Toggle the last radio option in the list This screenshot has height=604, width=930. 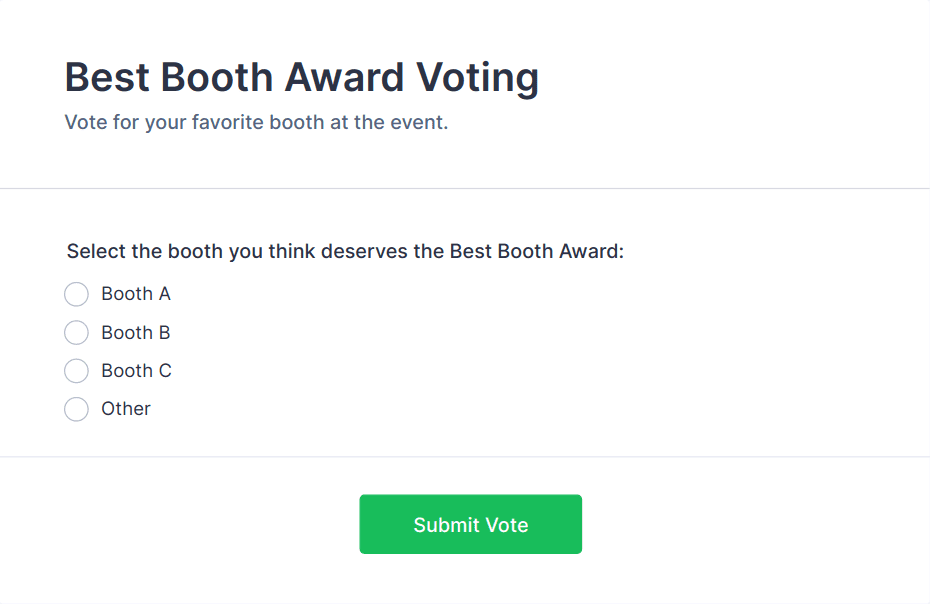[76, 409]
